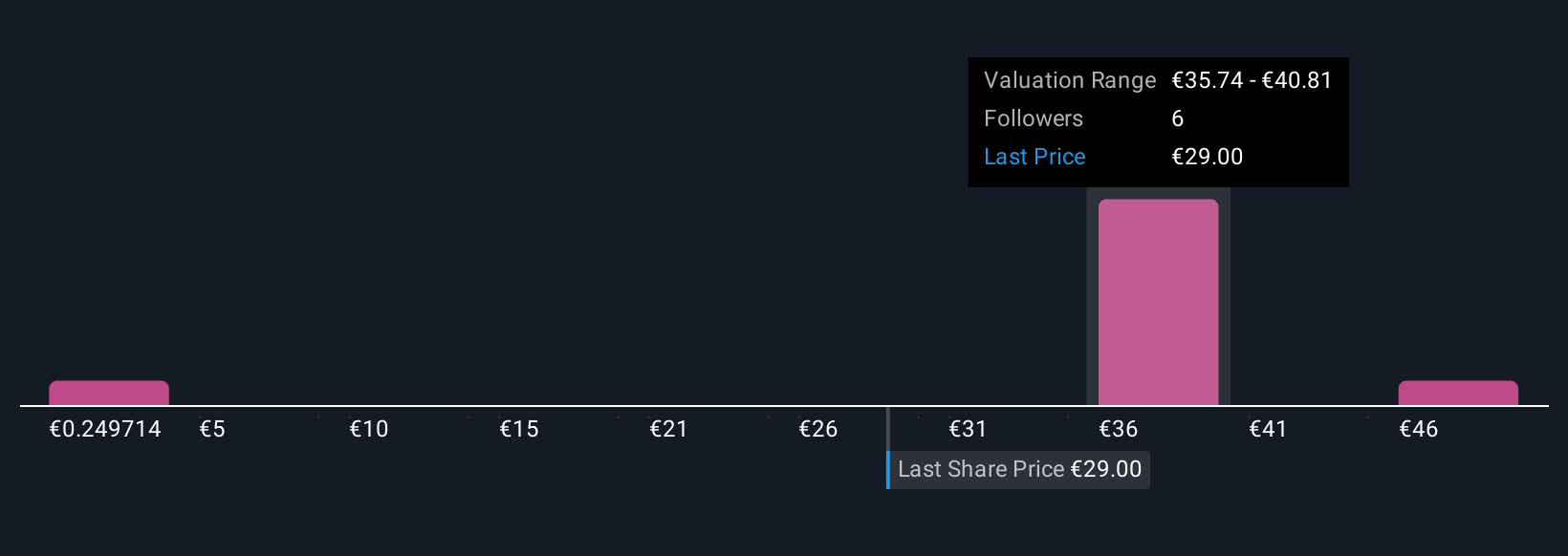Viewport: 1568px width, 556px height.
Task: Click the €15 axis label
Action: click(519, 429)
